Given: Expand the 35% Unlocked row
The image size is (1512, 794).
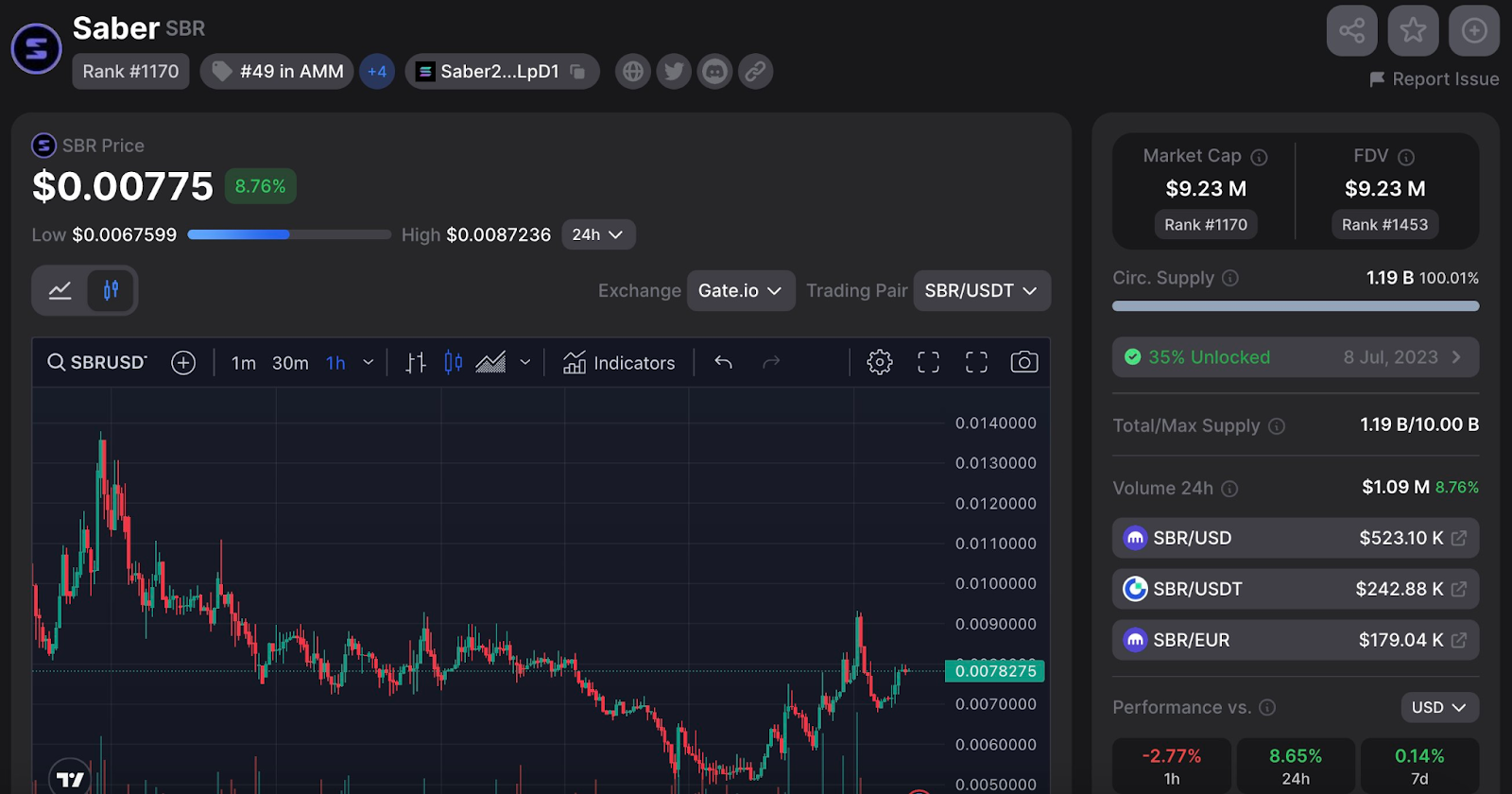Looking at the screenshot, I should click(x=1296, y=357).
